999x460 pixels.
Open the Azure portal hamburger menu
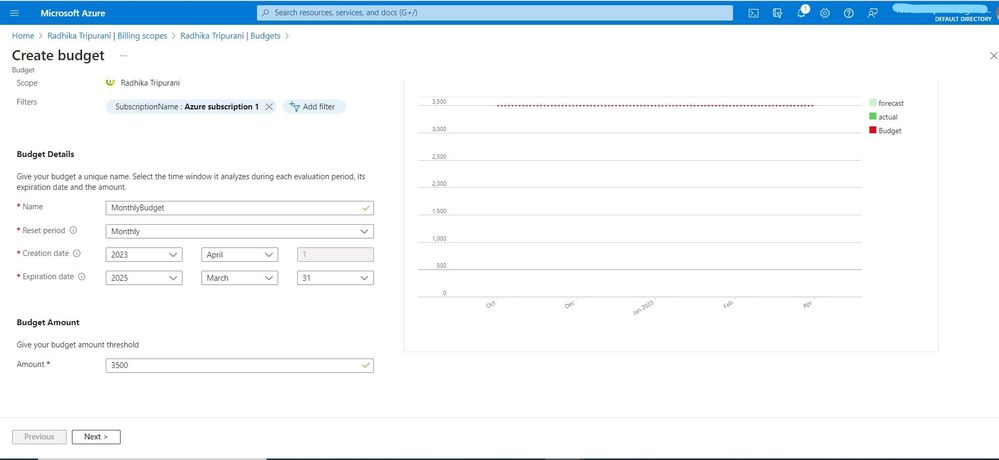[x=15, y=13]
